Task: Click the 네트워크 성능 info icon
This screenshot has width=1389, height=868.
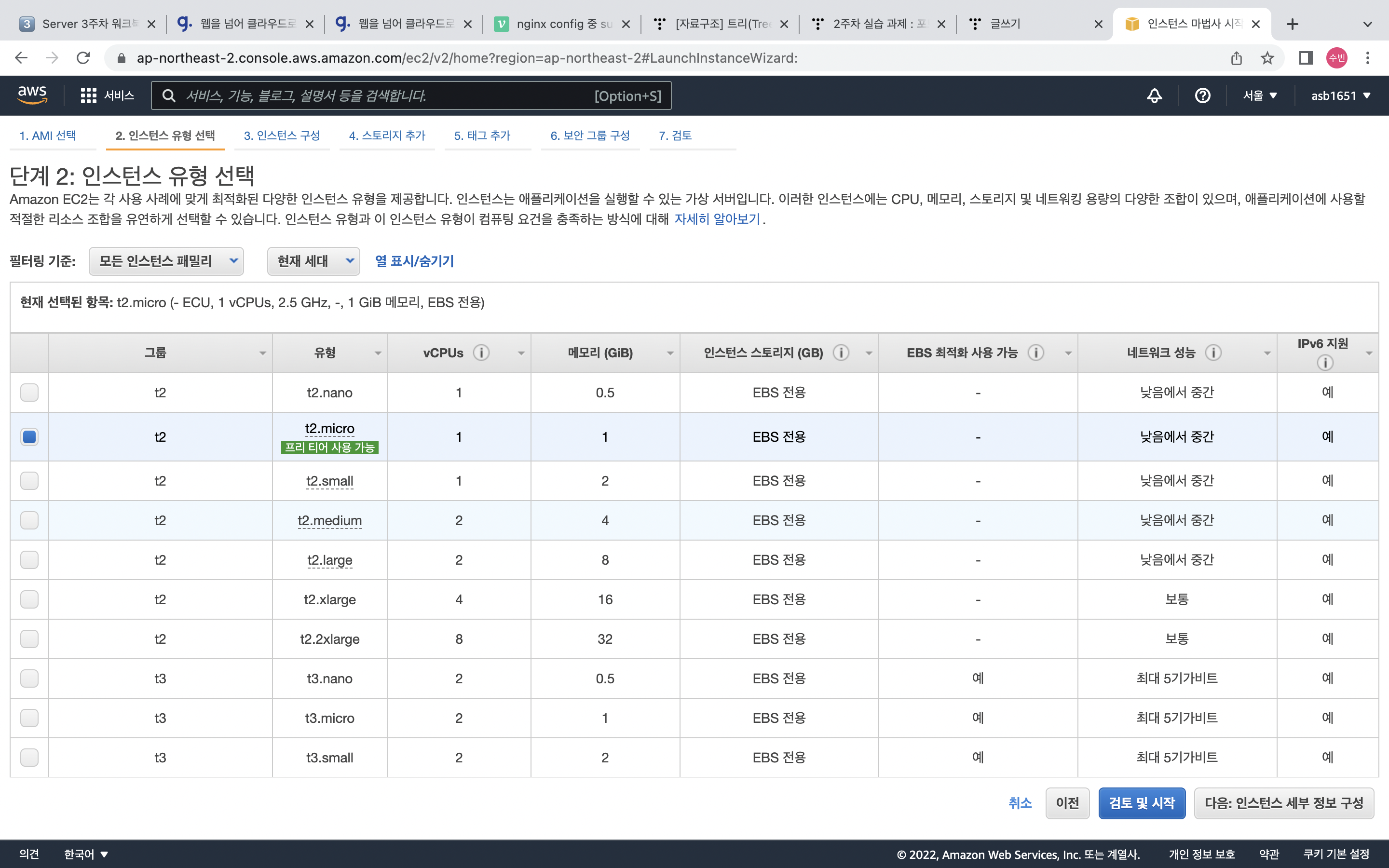Action: point(1213,353)
